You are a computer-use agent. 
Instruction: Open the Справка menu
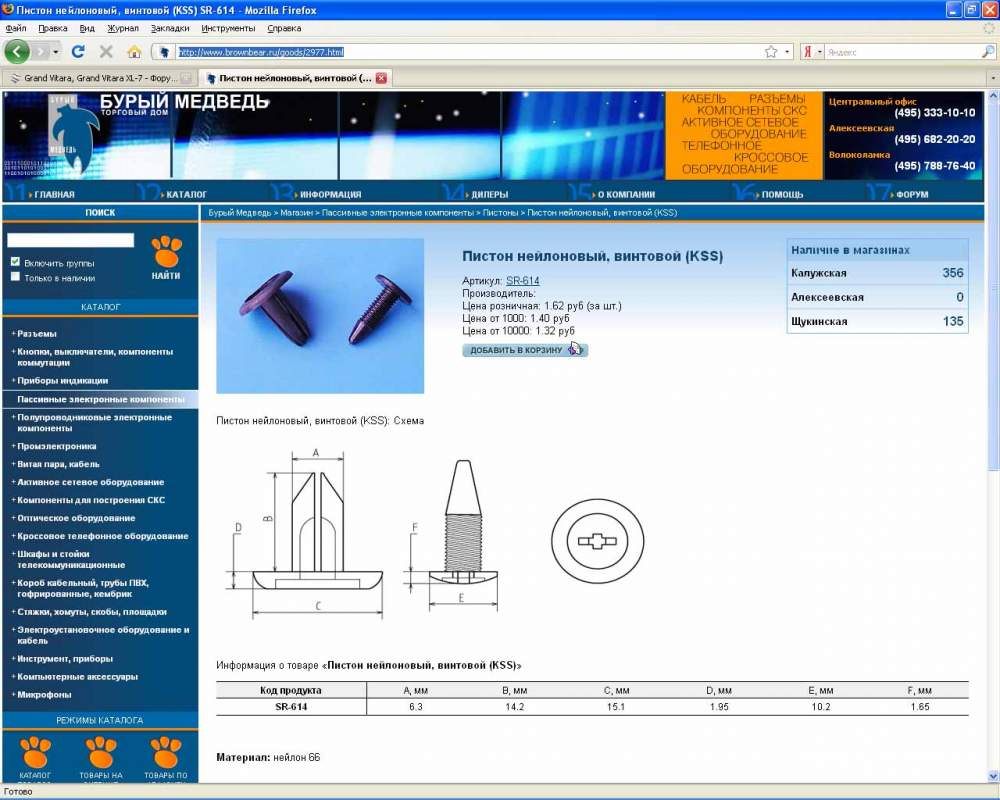tap(284, 28)
